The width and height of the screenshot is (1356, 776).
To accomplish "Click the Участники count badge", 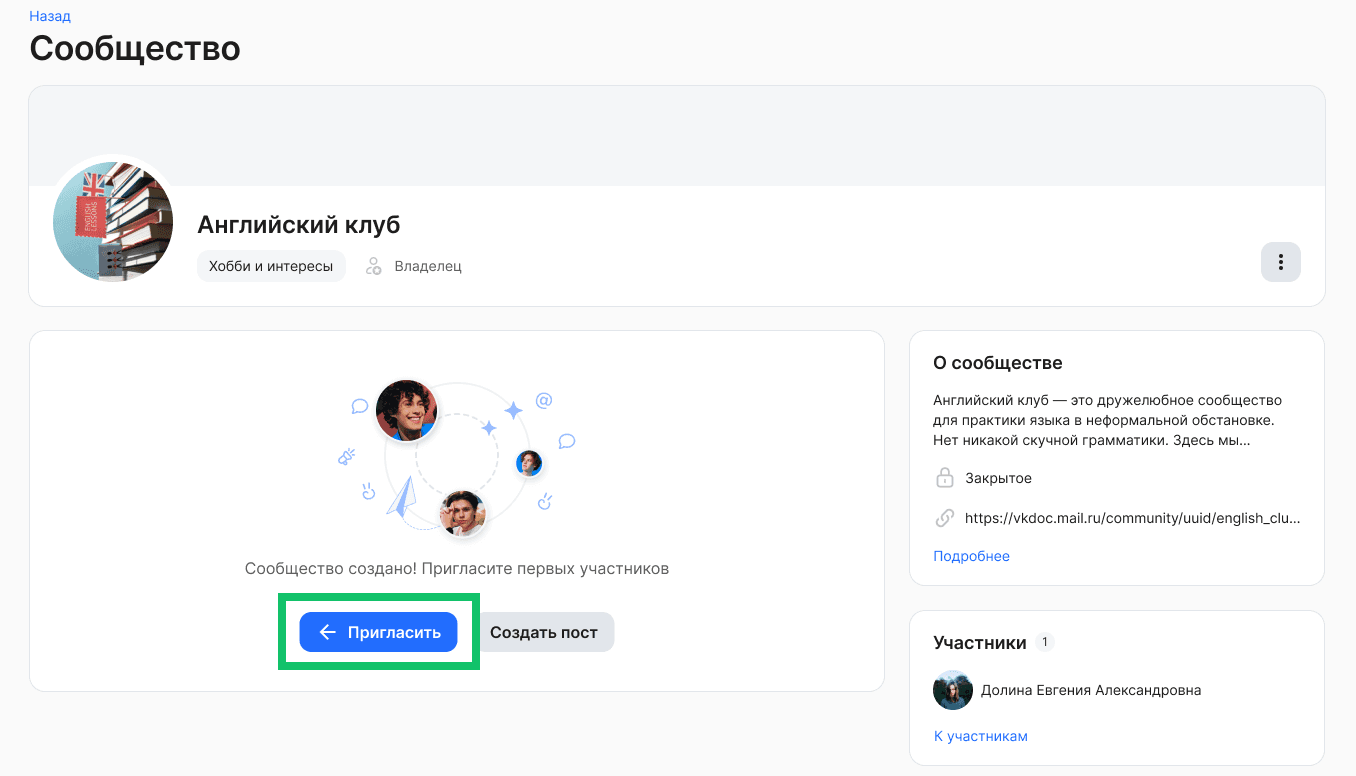I will click(1044, 642).
